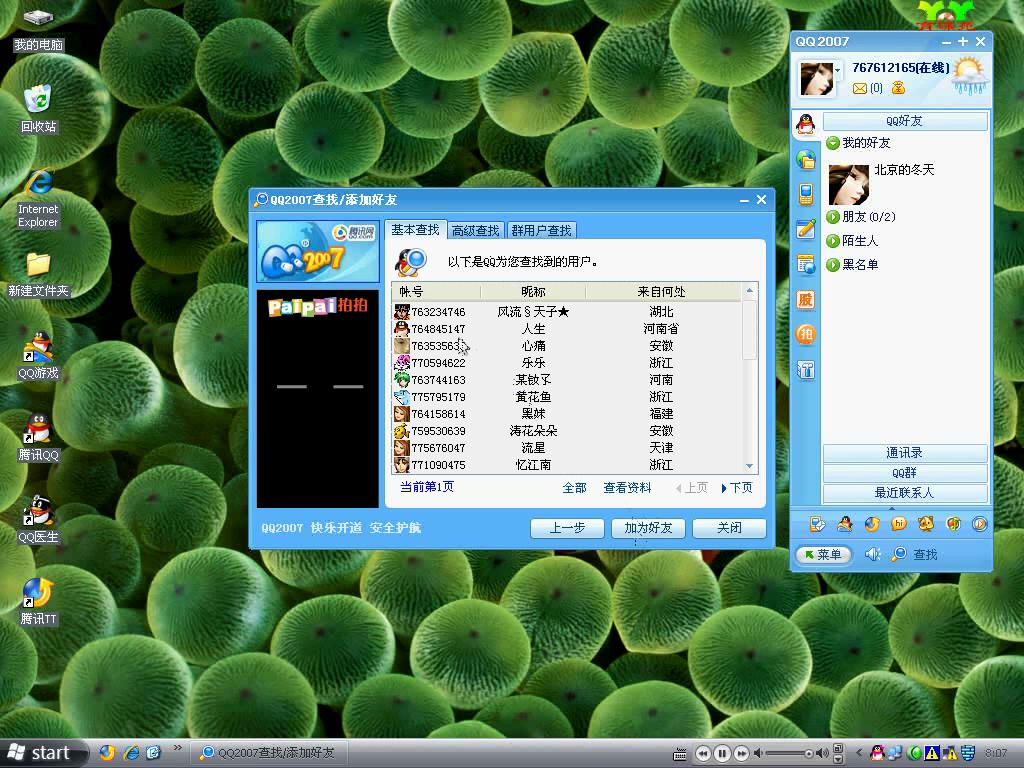Switch to 高级查找 tab

pyautogui.click(x=475, y=231)
